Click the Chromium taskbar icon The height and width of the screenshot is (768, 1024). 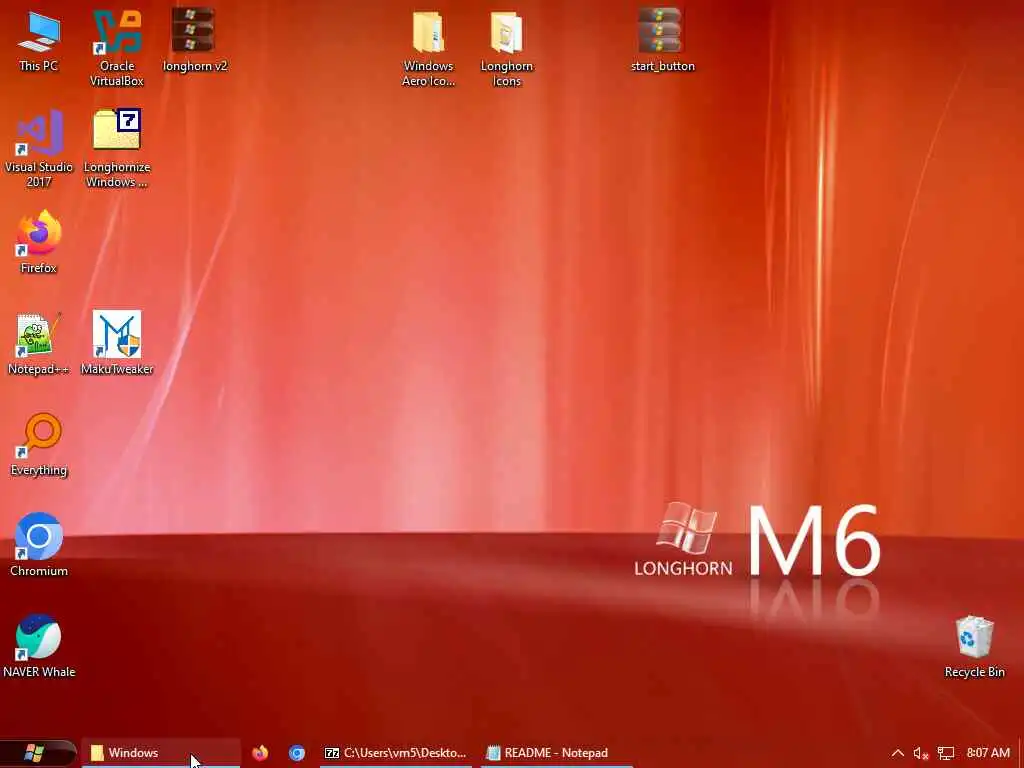point(296,753)
